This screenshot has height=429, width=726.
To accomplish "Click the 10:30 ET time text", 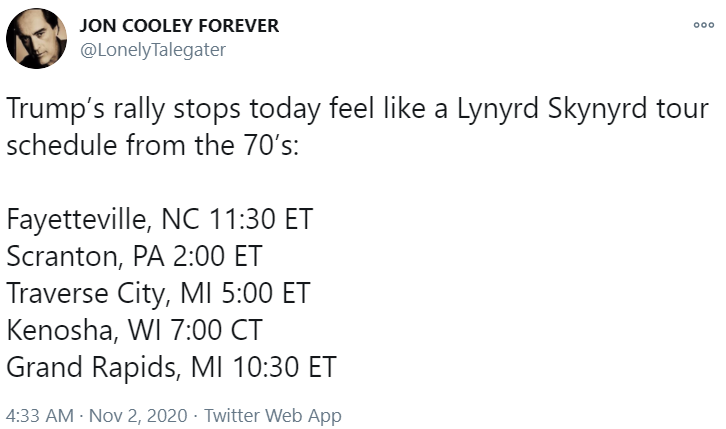I will [x=285, y=367].
